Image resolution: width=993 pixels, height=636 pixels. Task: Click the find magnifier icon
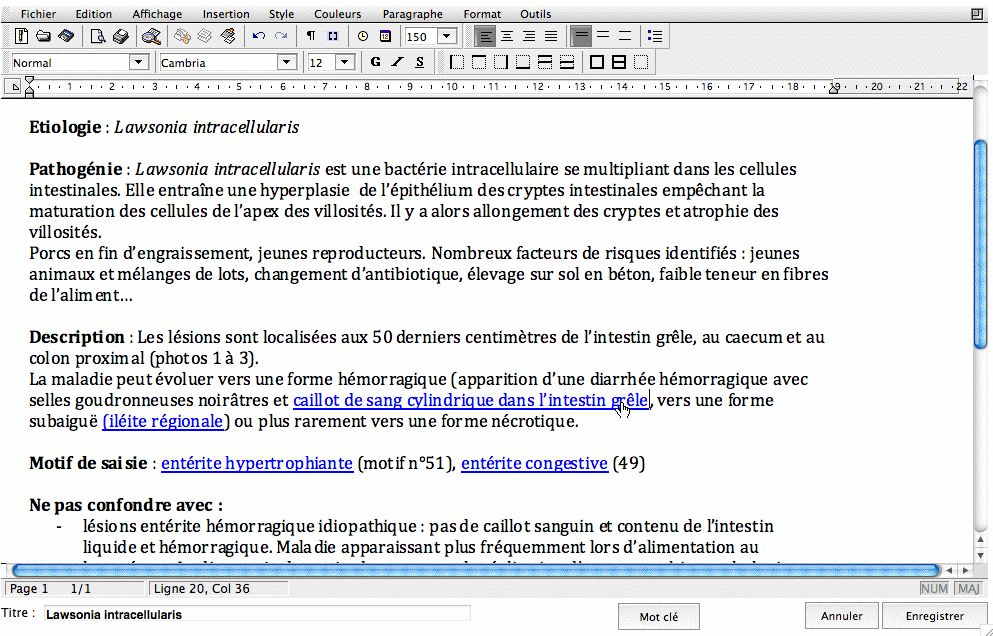click(151, 37)
